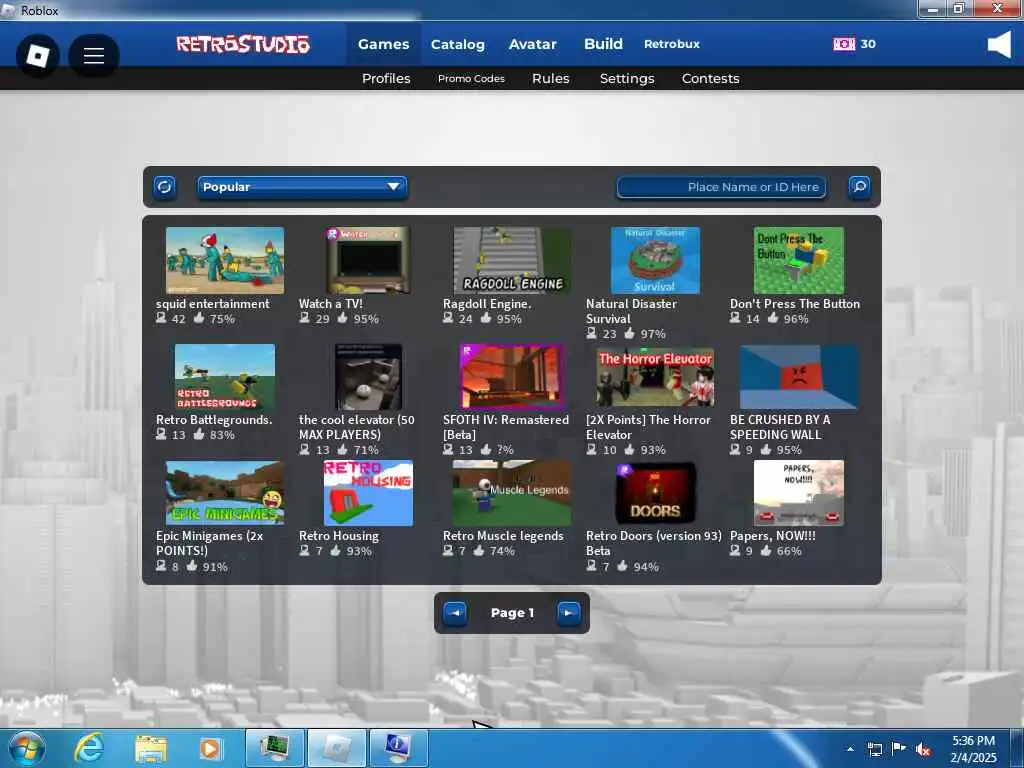This screenshot has height=768, width=1024.
Task: Open the cool elevator thumbnail
Action: click(368, 377)
